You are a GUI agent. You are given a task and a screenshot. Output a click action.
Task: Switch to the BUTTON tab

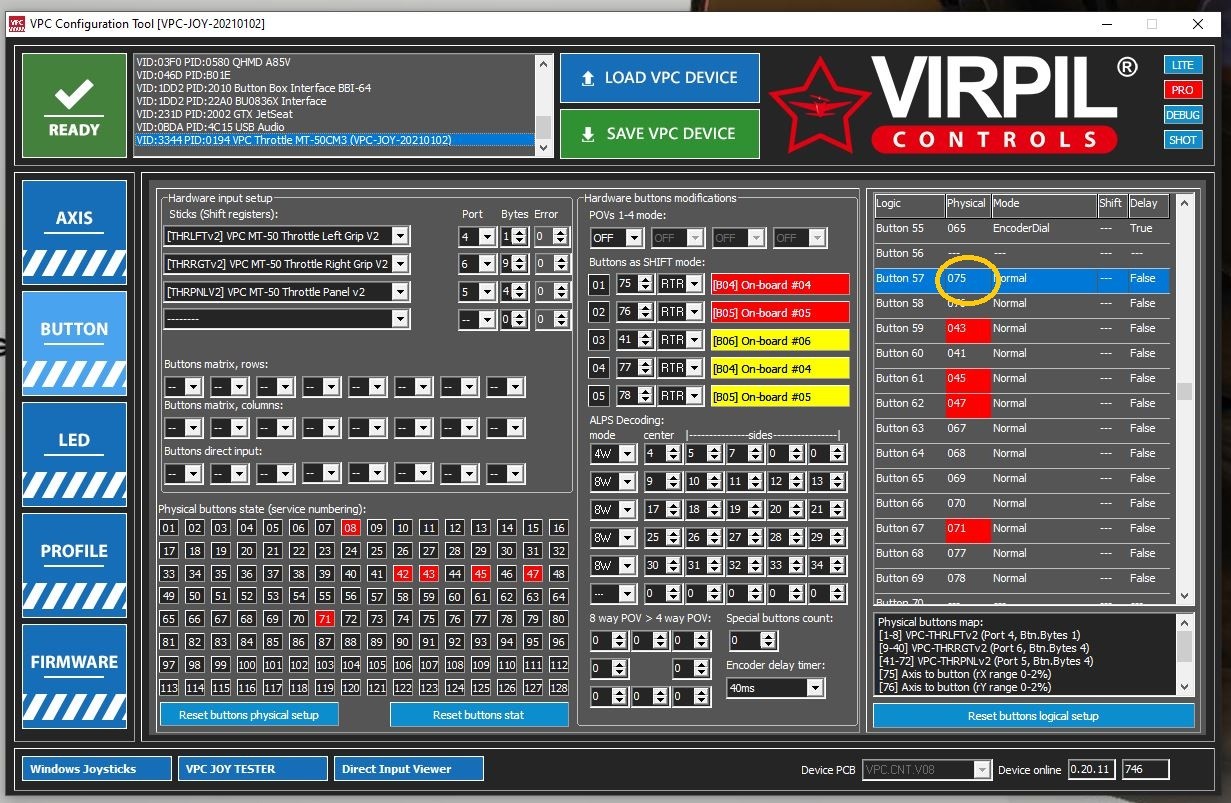pyautogui.click(x=74, y=343)
